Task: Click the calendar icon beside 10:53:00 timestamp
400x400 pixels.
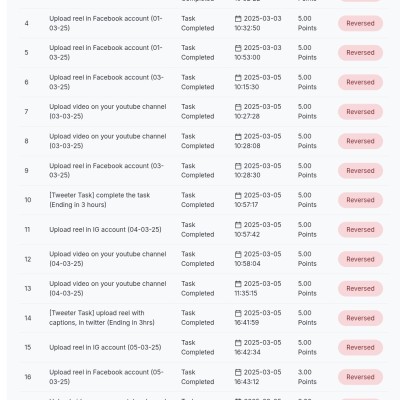Action: click(238, 48)
